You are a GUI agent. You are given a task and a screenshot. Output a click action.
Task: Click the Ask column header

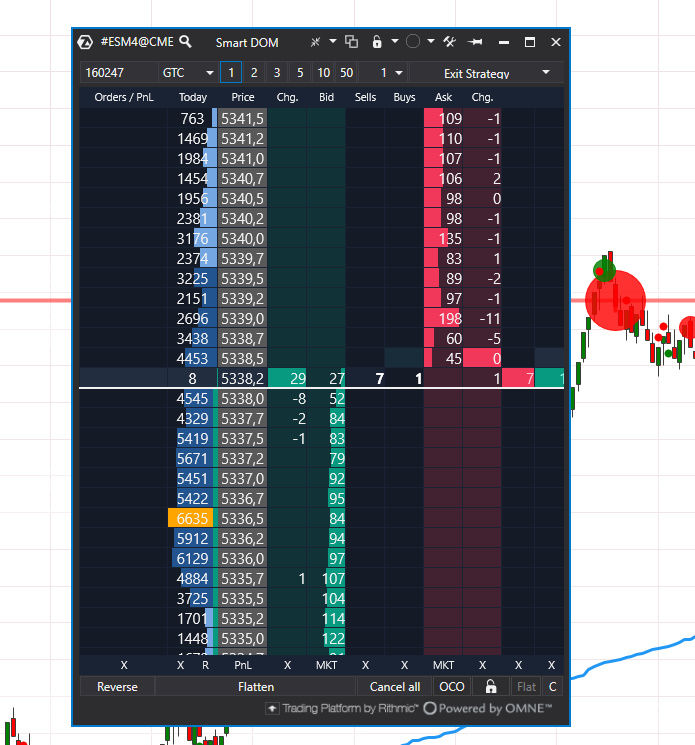tap(443, 97)
